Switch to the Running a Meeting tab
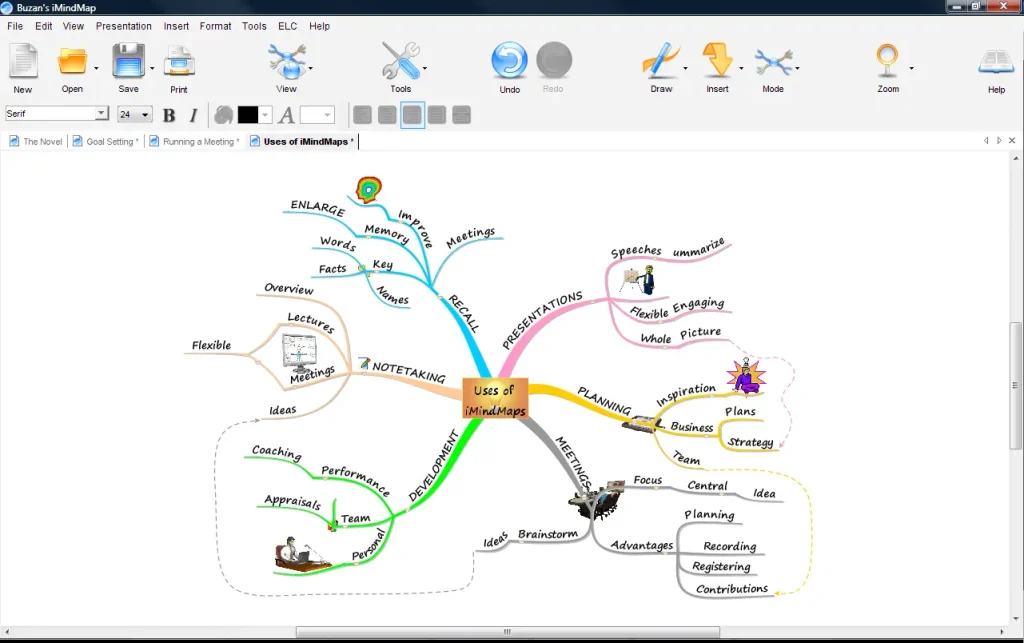The image size is (1024, 643). tap(194, 142)
